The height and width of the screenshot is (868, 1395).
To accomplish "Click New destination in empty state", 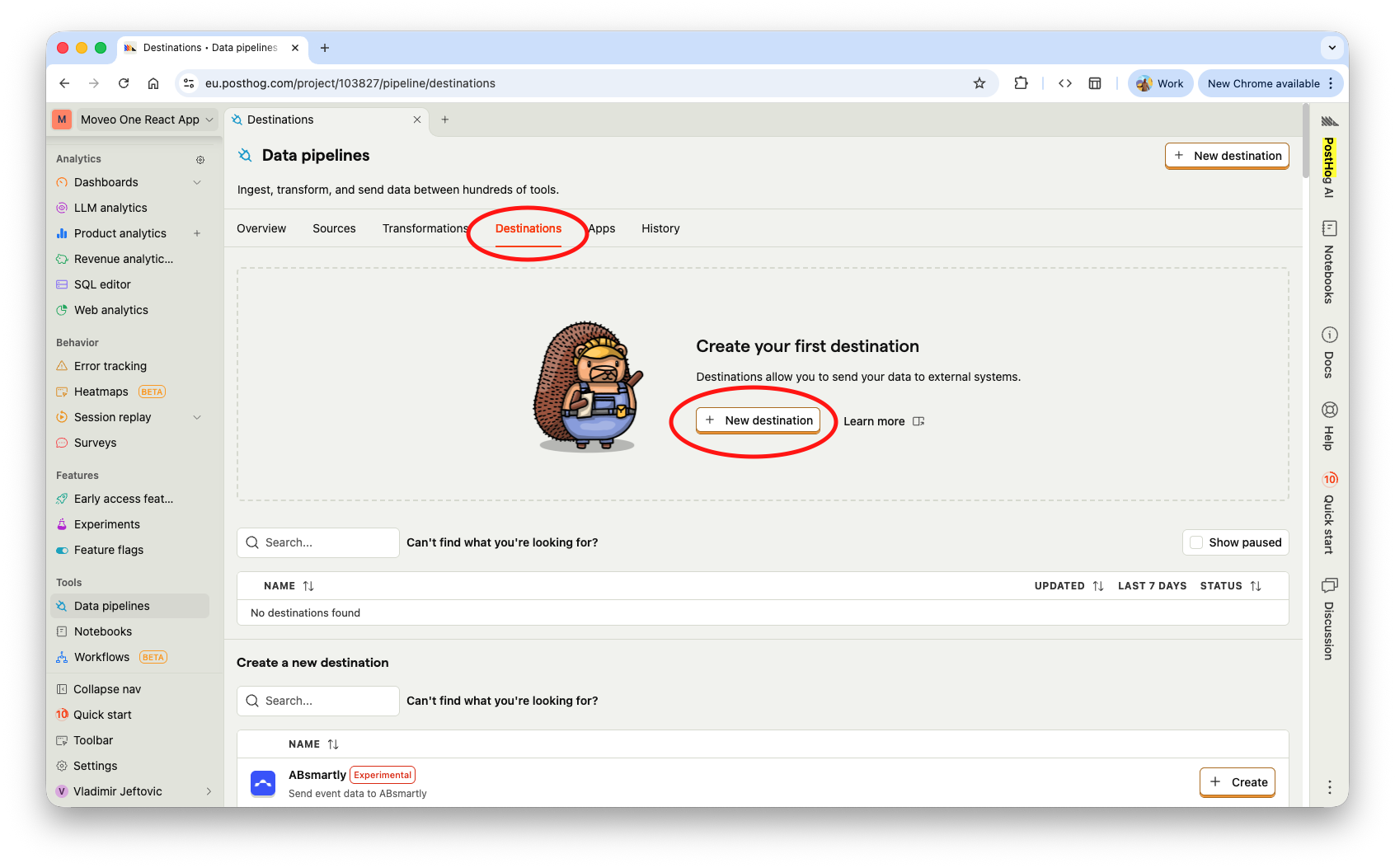I will (x=759, y=420).
